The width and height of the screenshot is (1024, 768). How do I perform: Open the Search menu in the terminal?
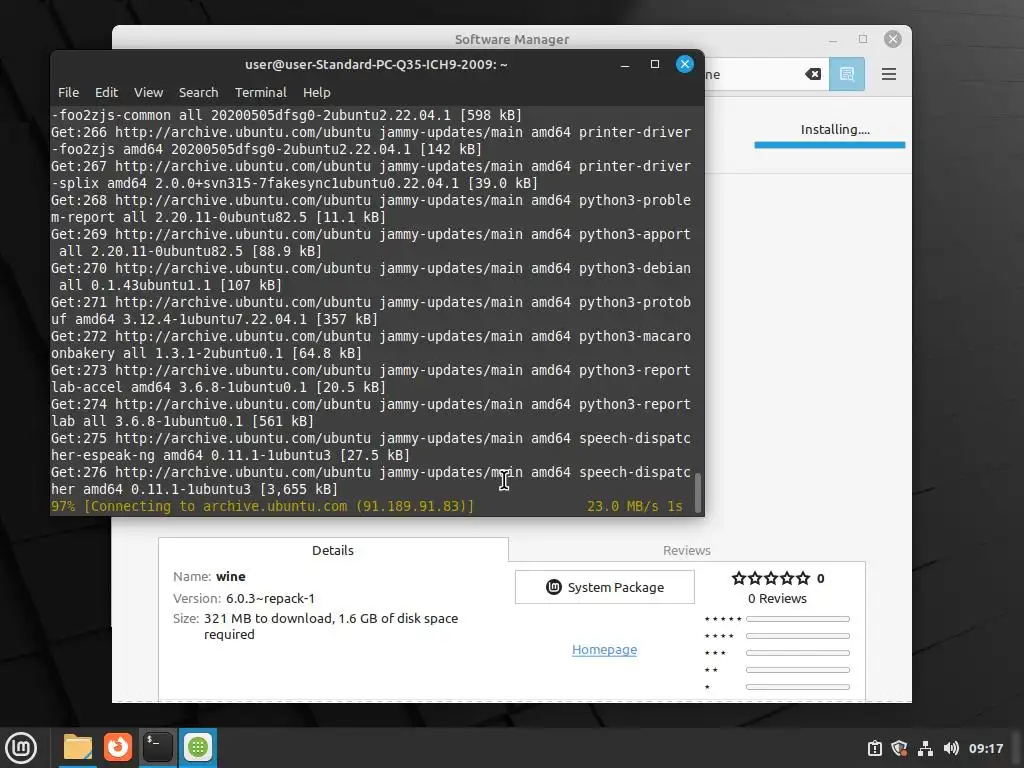(199, 92)
